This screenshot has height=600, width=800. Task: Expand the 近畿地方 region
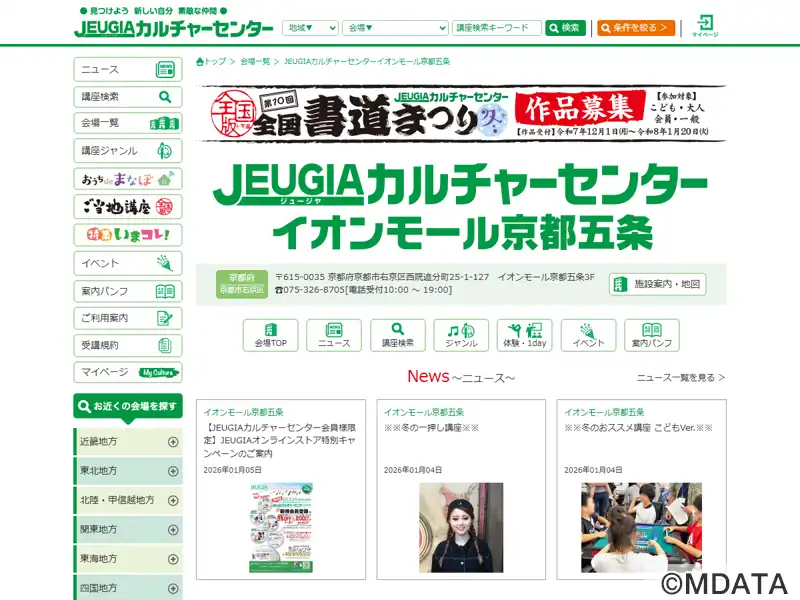click(x=128, y=442)
